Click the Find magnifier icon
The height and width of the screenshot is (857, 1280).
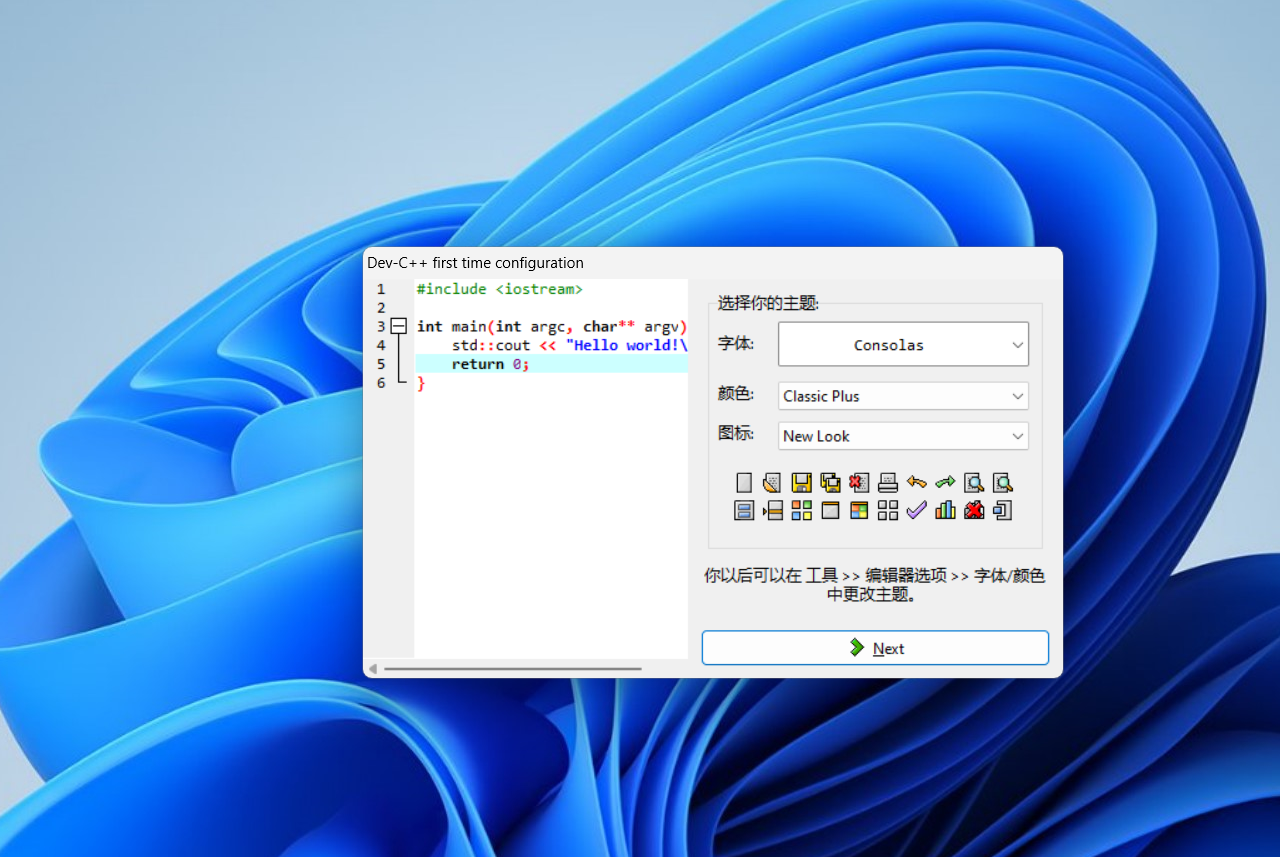click(974, 483)
